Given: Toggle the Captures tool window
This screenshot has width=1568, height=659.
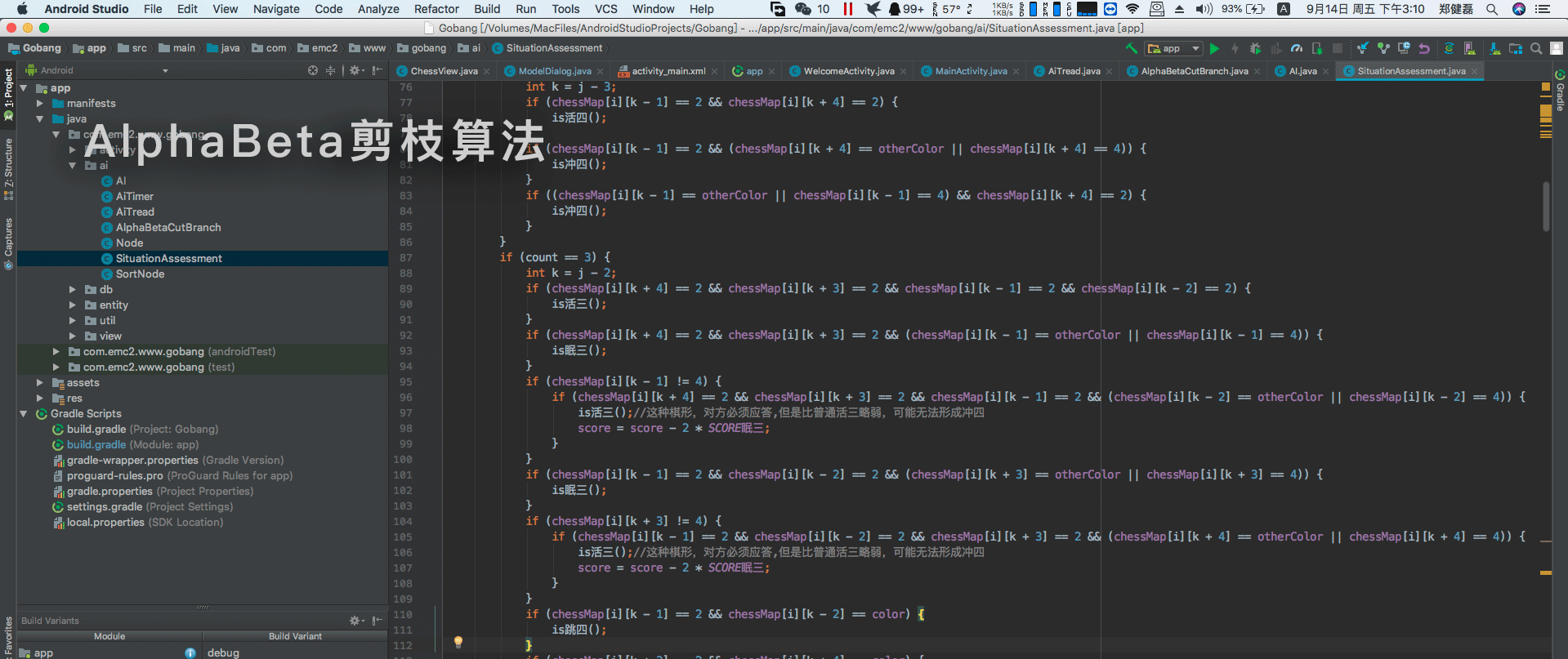Looking at the screenshot, I should 8,243.
